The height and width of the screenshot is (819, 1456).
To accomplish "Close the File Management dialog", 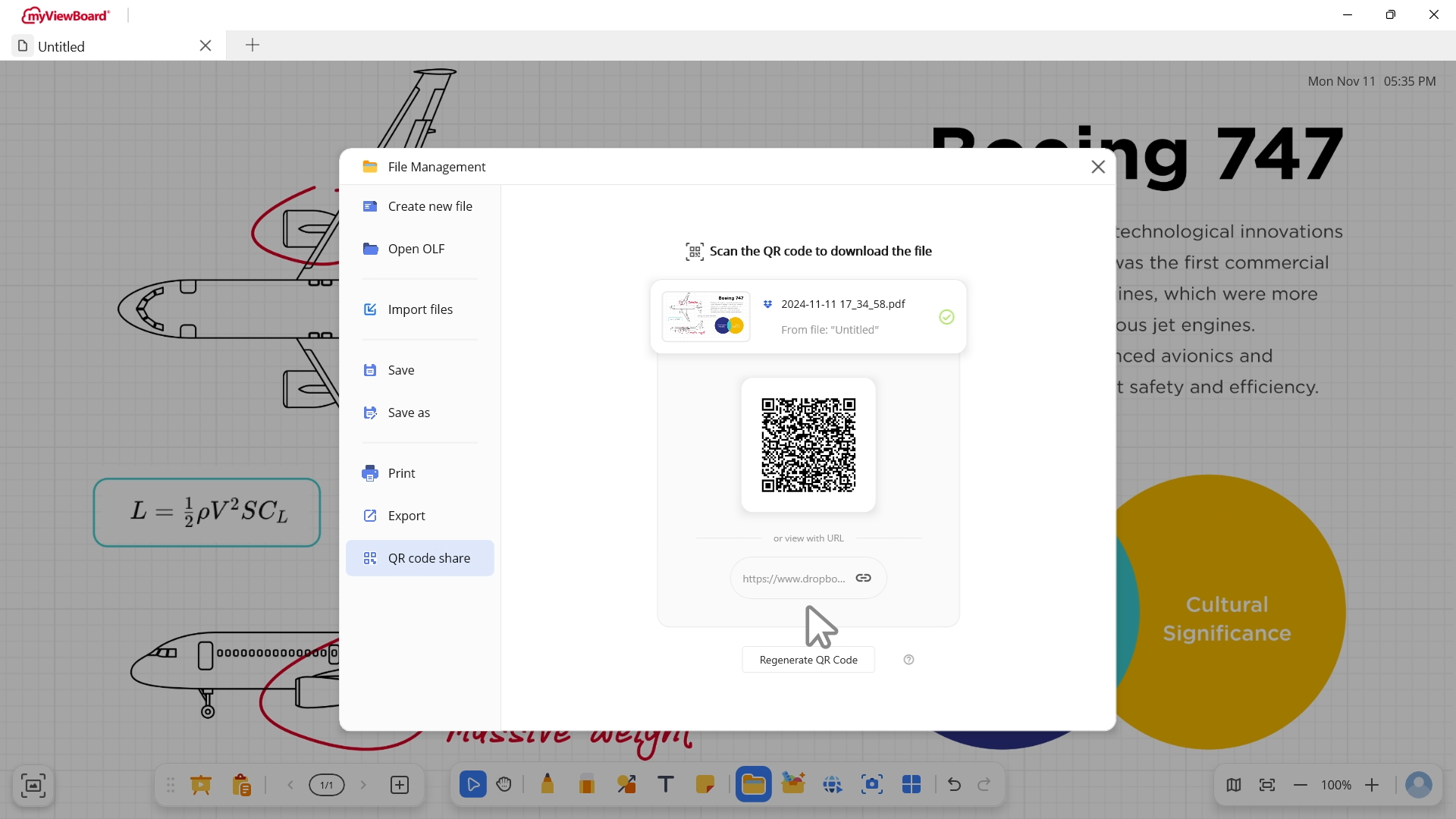I will tap(1098, 167).
